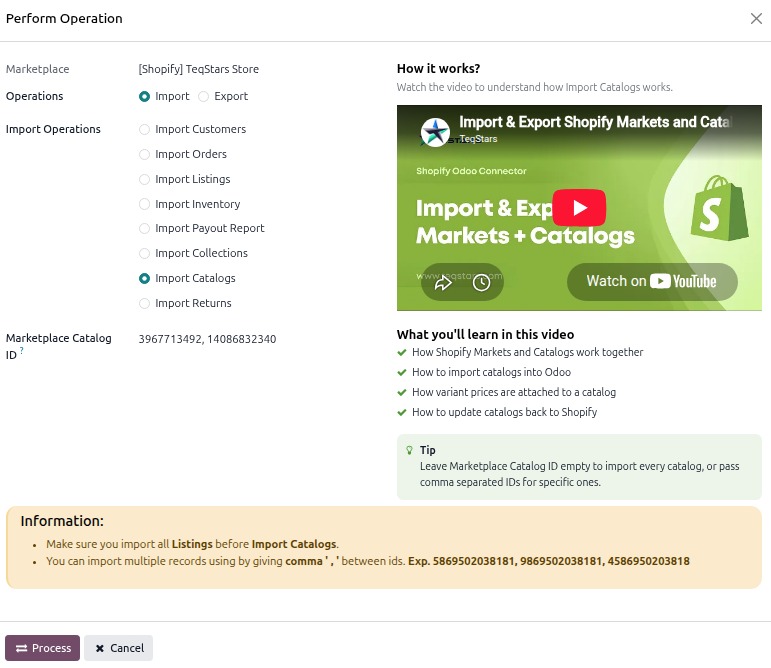Click the Import Operations label
The image size is (771, 668).
(53, 129)
